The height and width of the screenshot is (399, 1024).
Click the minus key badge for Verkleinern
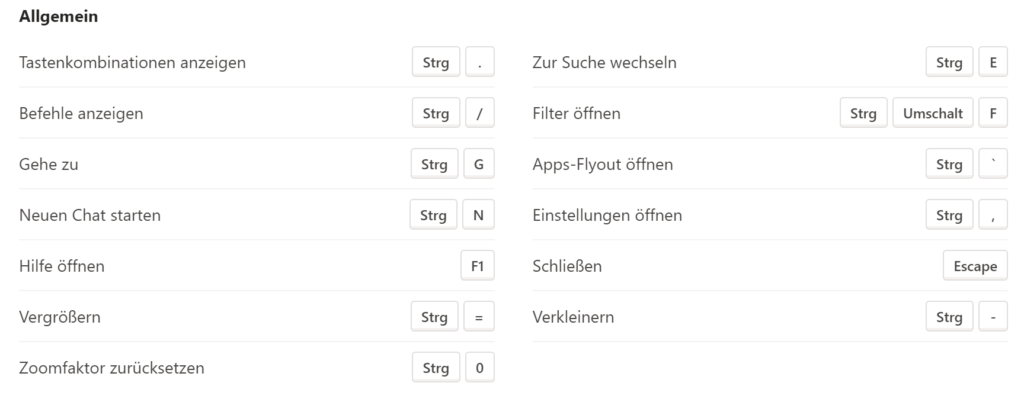tap(993, 317)
